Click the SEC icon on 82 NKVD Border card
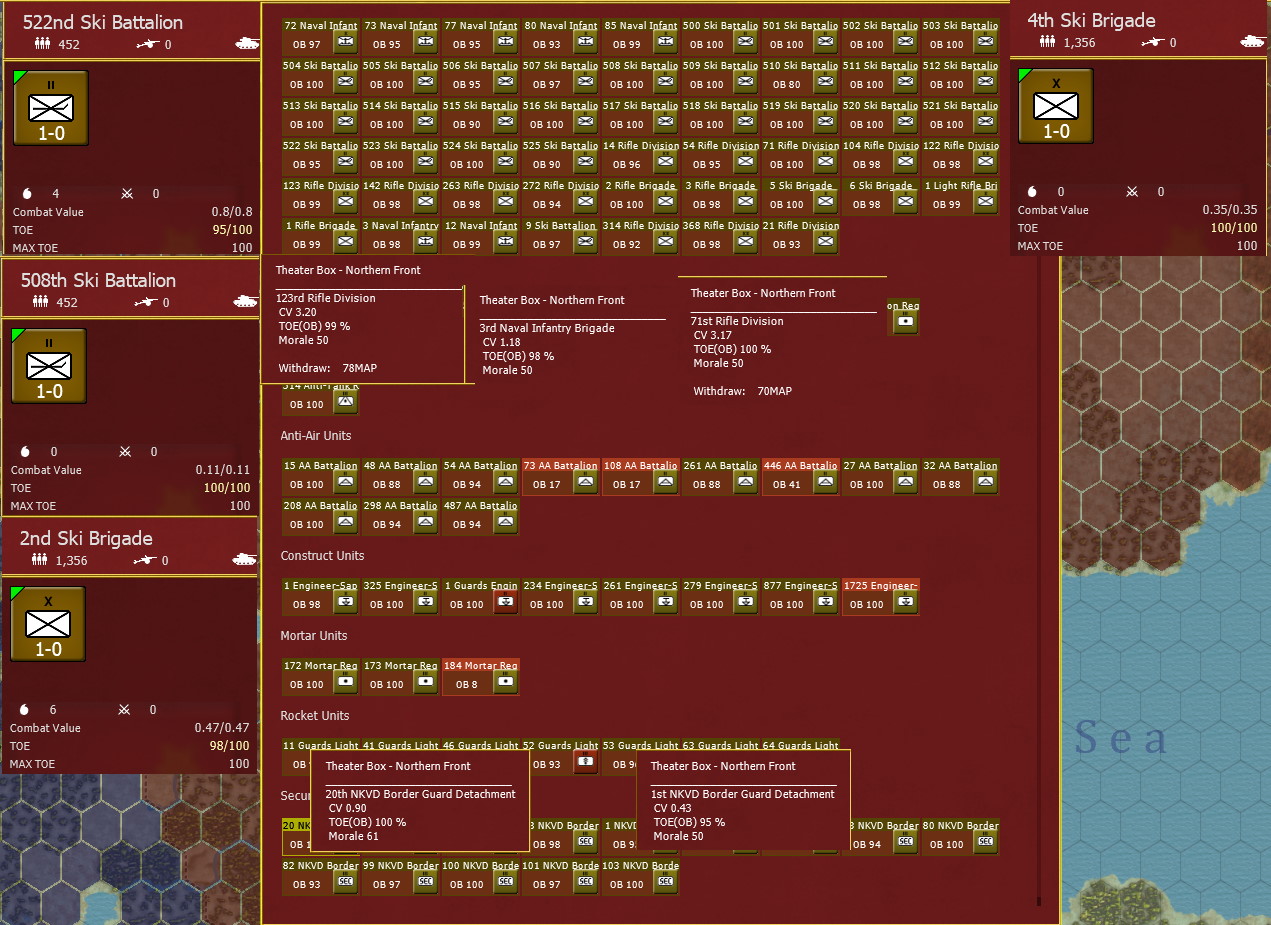This screenshot has height=925, width=1271. pyautogui.click(x=345, y=883)
